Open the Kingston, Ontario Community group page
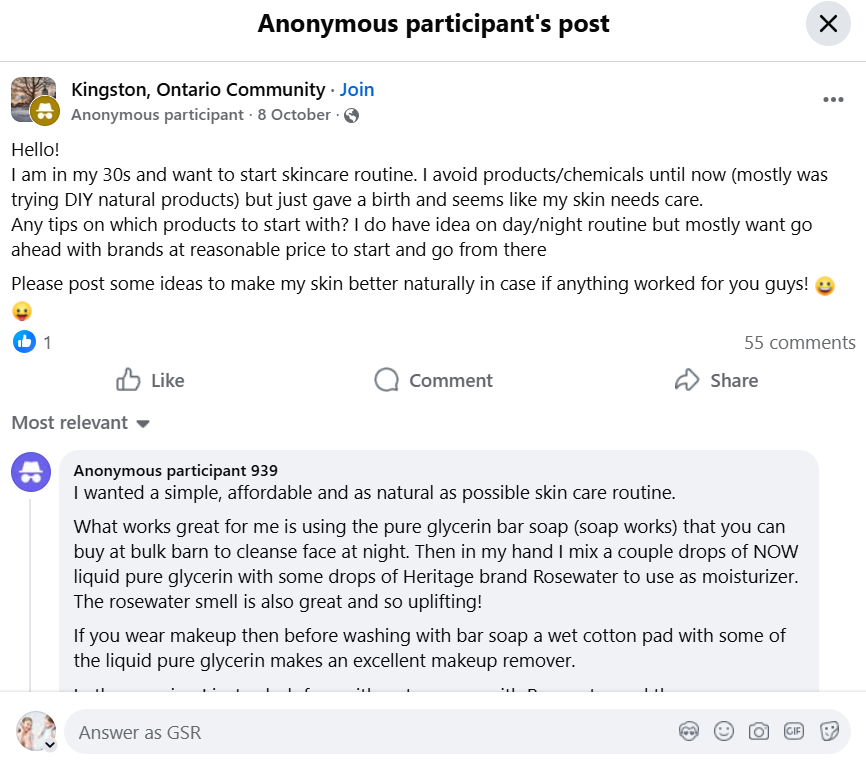This screenshot has width=866, height=762. [198, 89]
